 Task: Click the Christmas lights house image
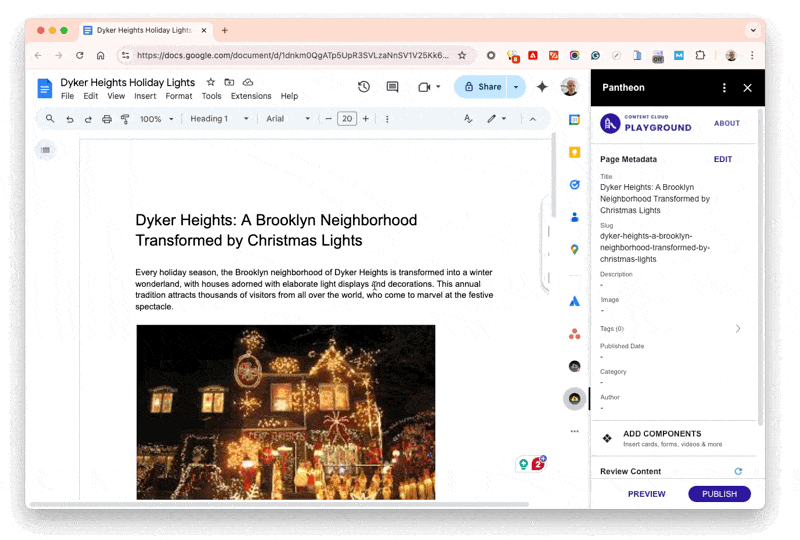point(286,411)
